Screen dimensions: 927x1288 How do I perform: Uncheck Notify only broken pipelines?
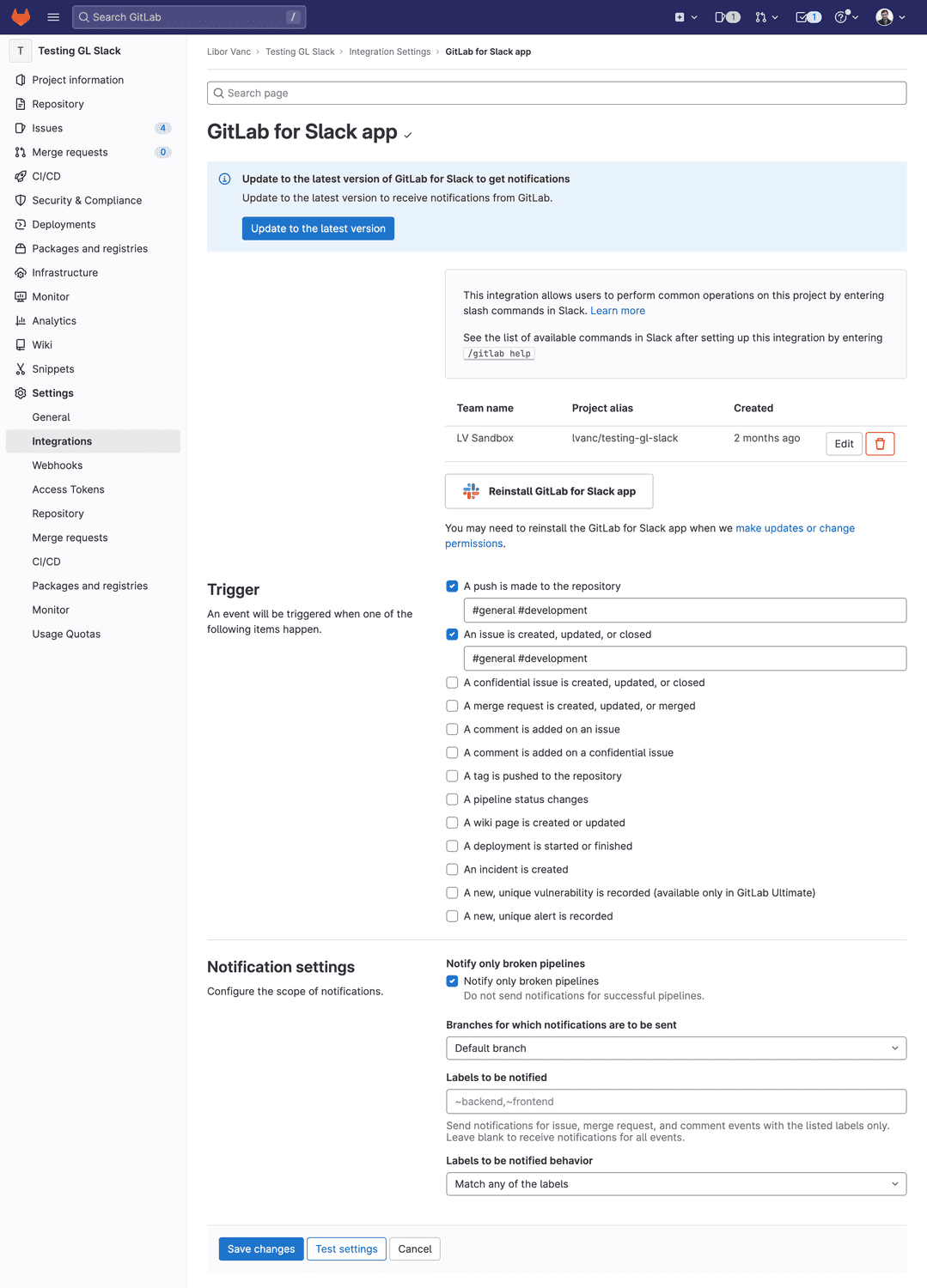pyautogui.click(x=452, y=981)
